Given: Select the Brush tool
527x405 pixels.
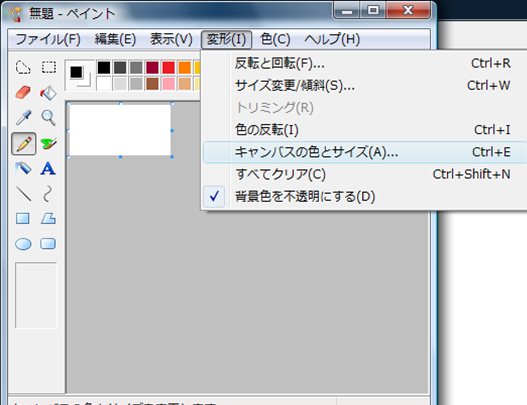Looking at the screenshot, I should click(x=48, y=144).
